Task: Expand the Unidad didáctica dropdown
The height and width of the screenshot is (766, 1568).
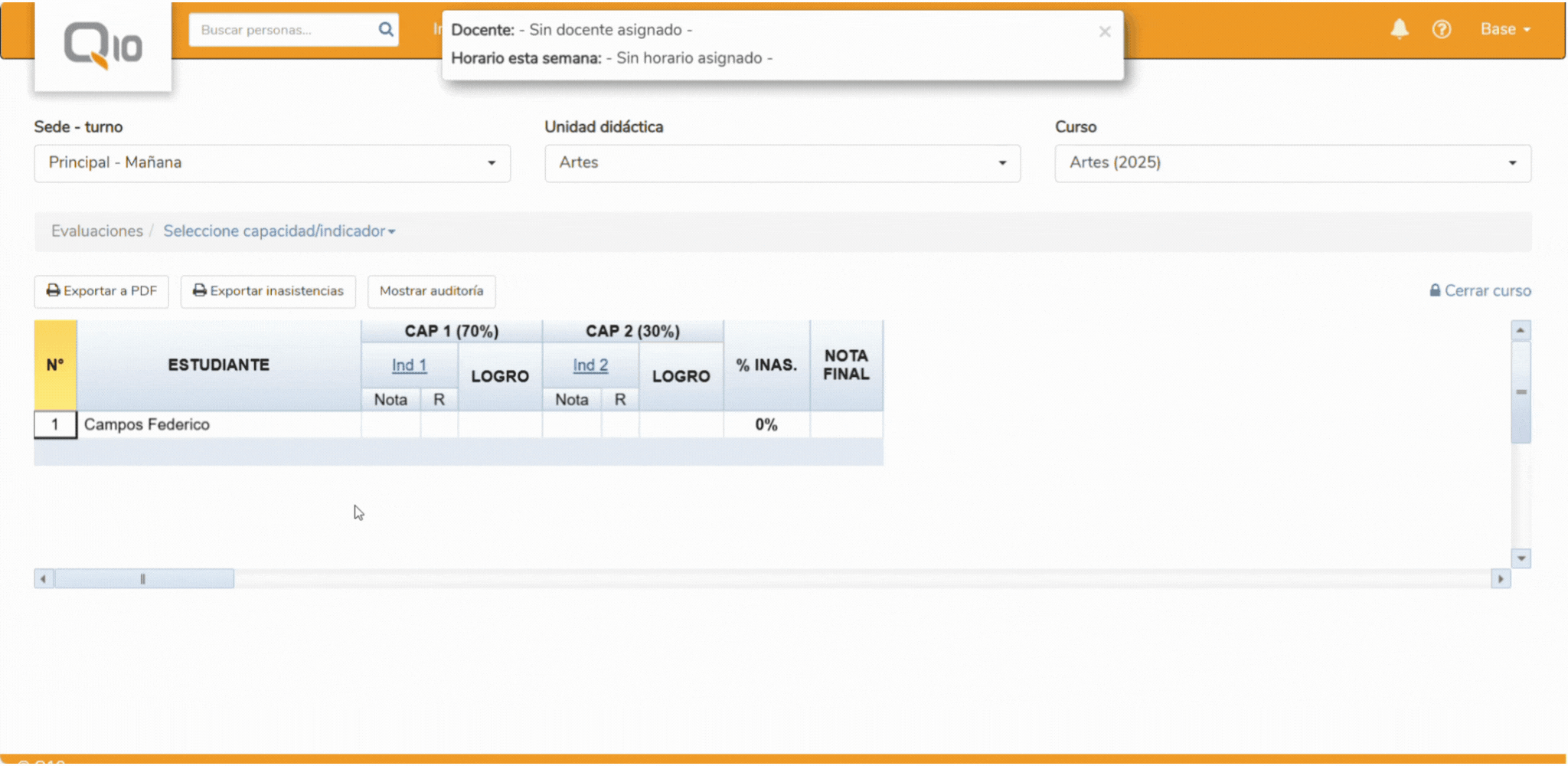Action: pyautogui.click(x=782, y=163)
